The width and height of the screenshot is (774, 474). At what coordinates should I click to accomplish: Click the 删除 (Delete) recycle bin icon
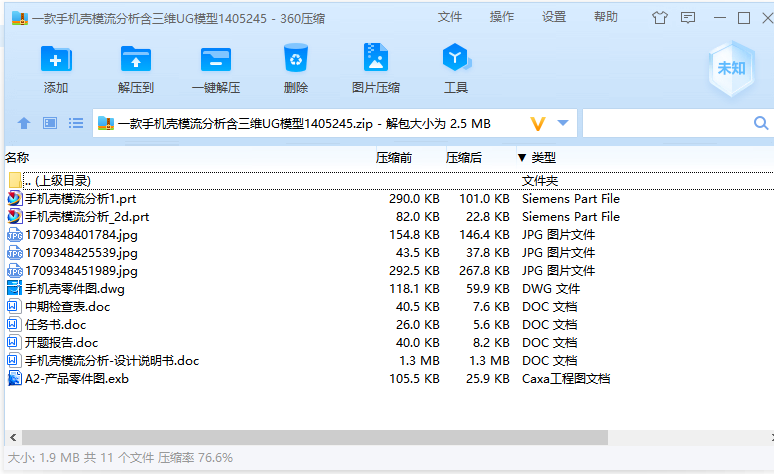(296, 59)
